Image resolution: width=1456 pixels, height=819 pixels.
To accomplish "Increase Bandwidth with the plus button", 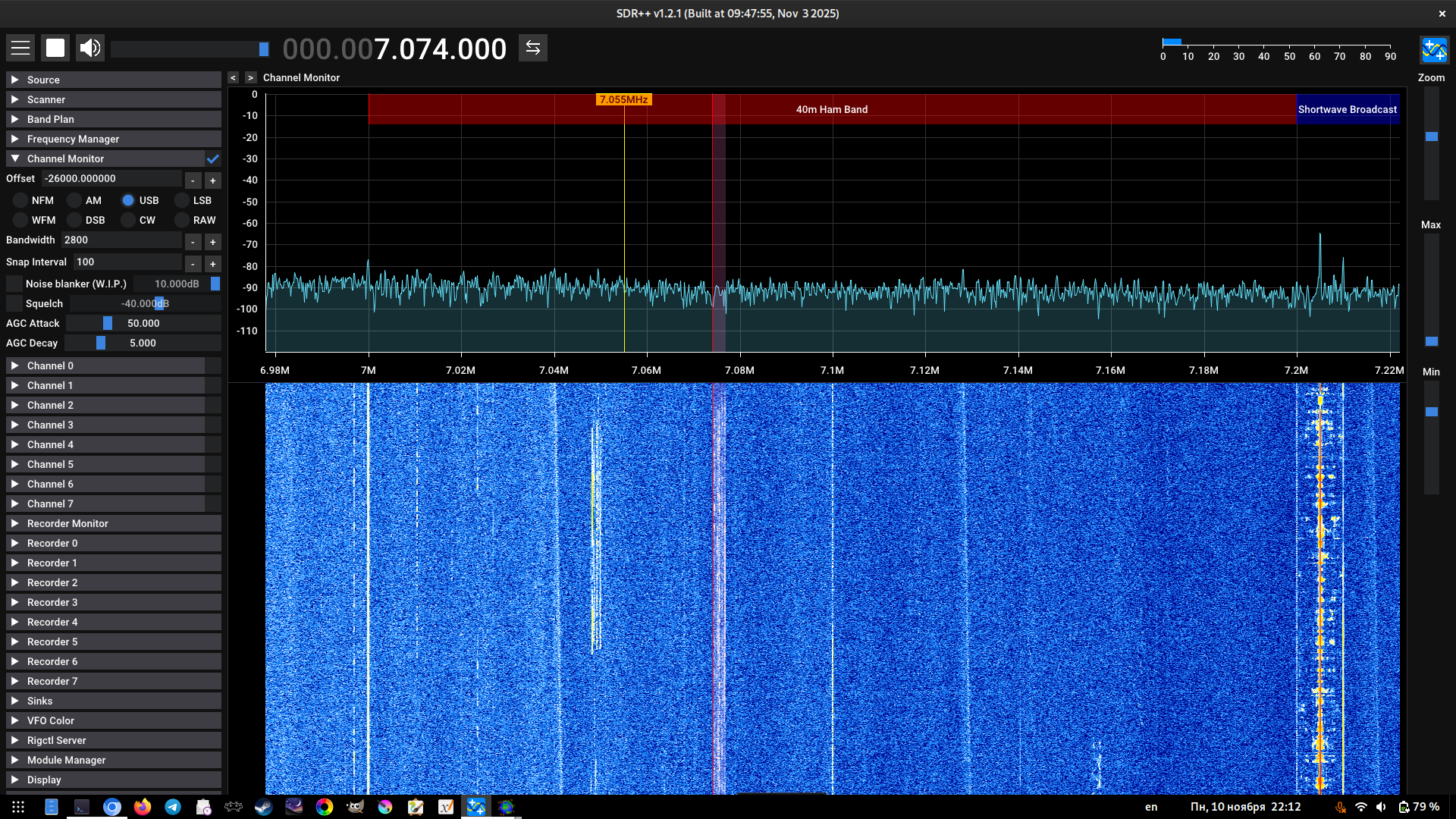I will (x=213, y=243).
